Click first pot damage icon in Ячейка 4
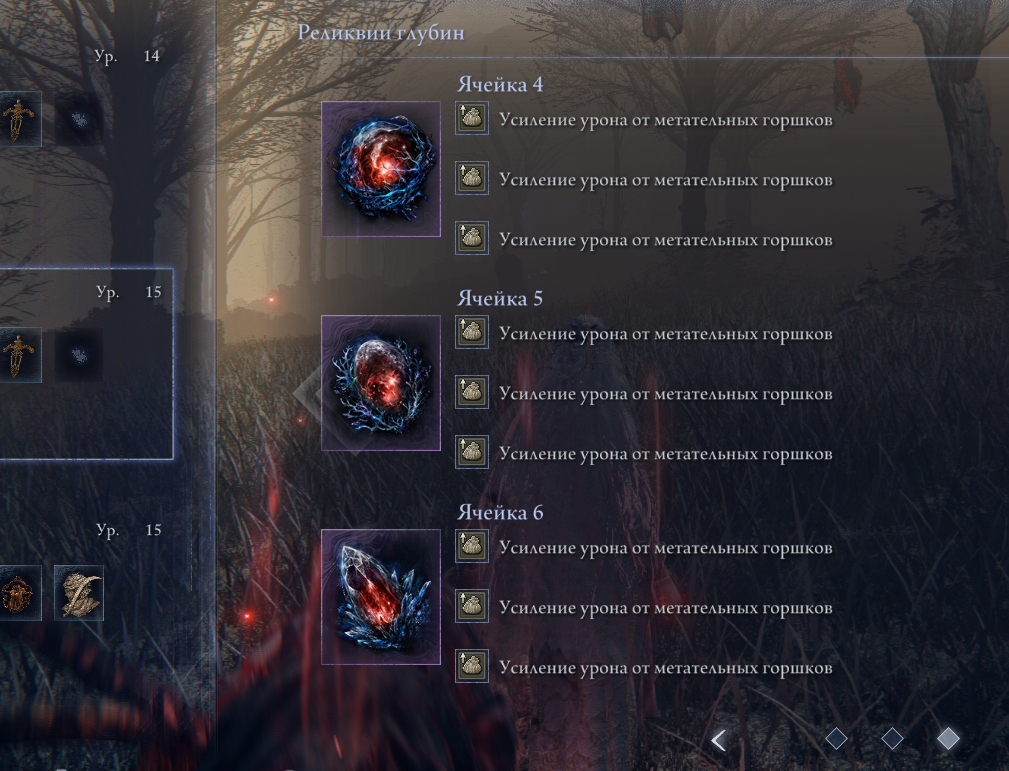This screenshot has height=771, width=1009. (x=472, y=118)
